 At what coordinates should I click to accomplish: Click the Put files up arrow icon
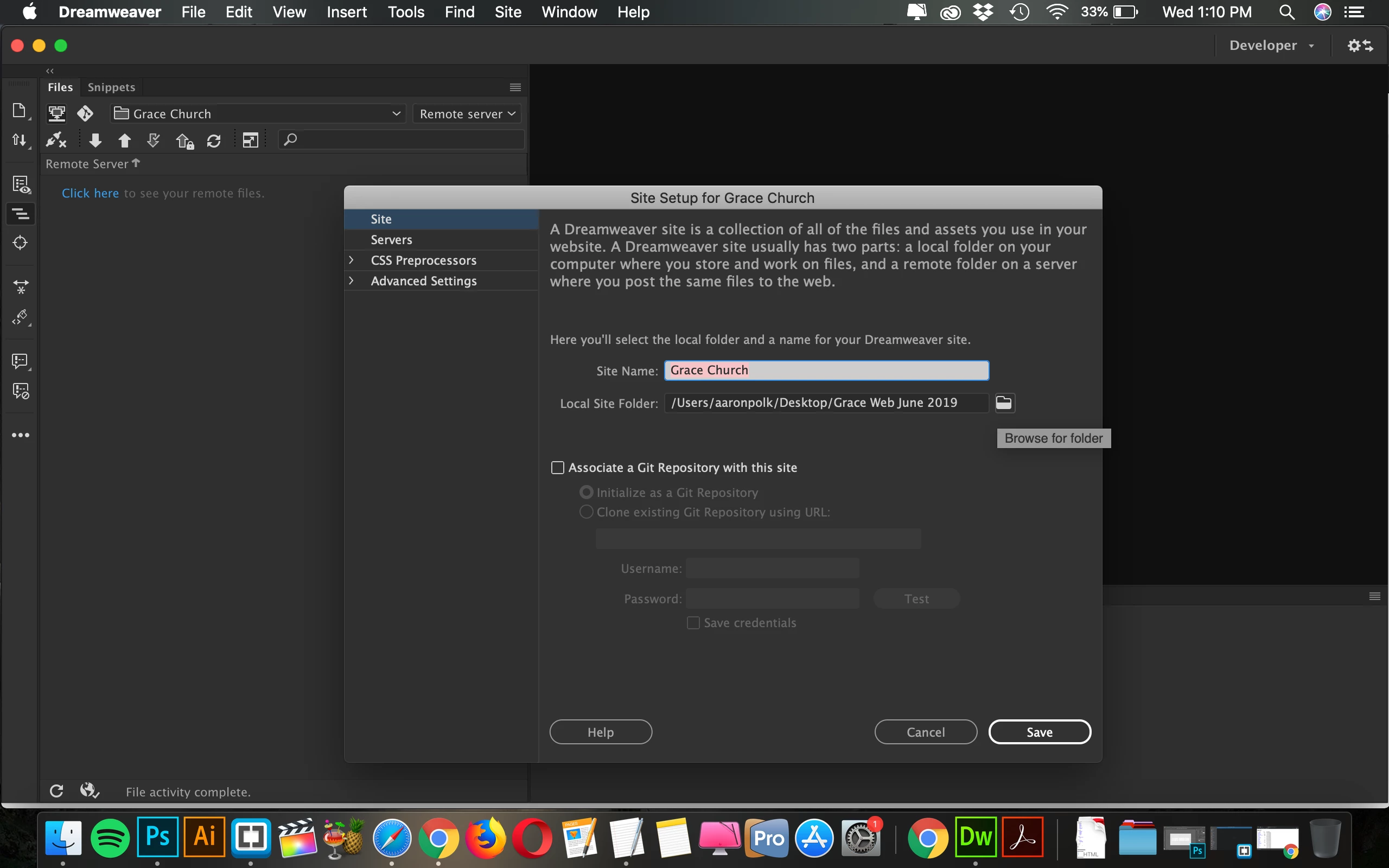click(x=125, y=140)
